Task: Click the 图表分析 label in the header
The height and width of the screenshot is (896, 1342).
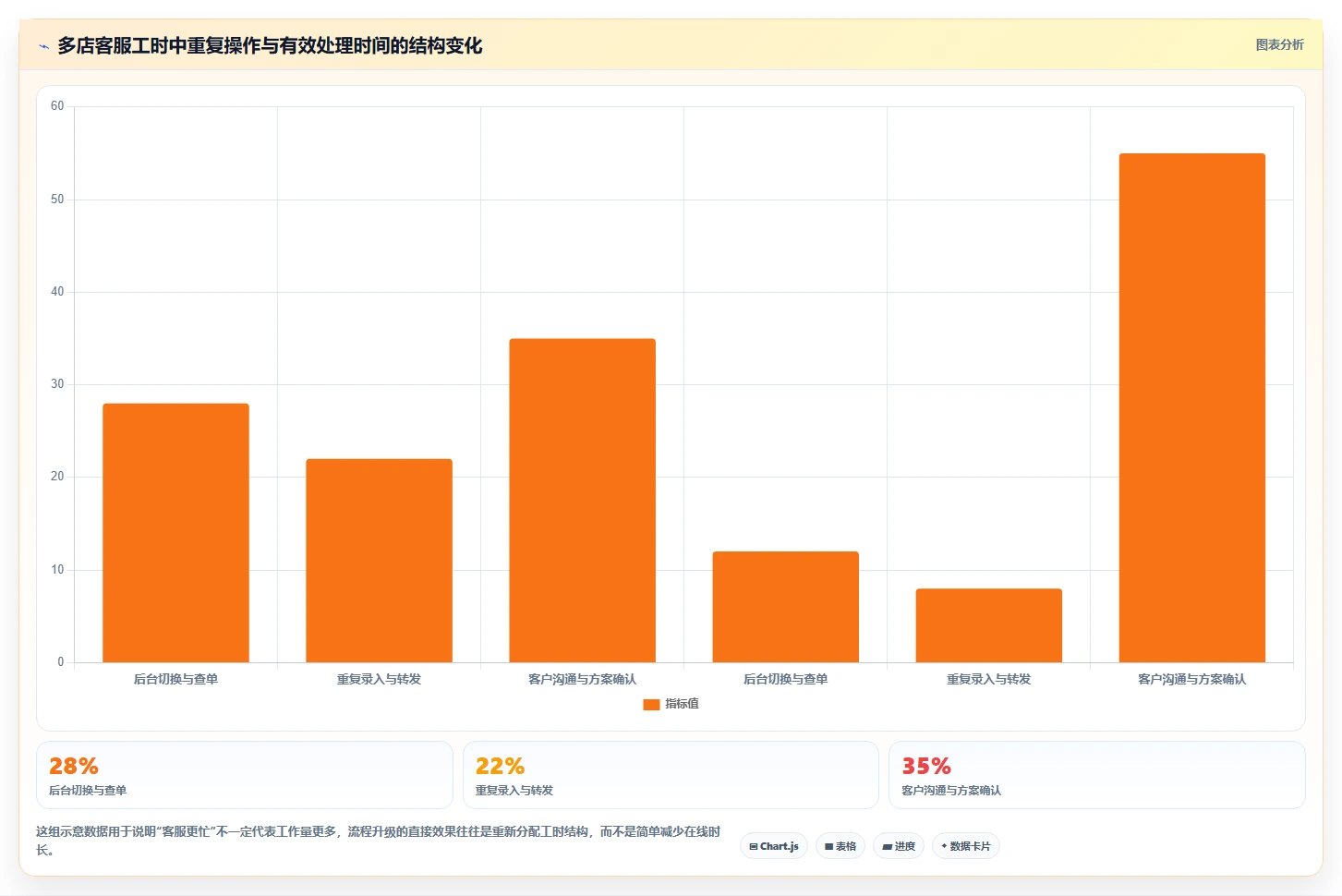Action: 1279,44
